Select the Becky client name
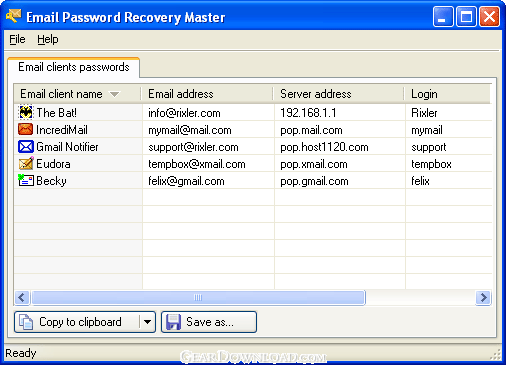506x365 pixels. point(51,181)
